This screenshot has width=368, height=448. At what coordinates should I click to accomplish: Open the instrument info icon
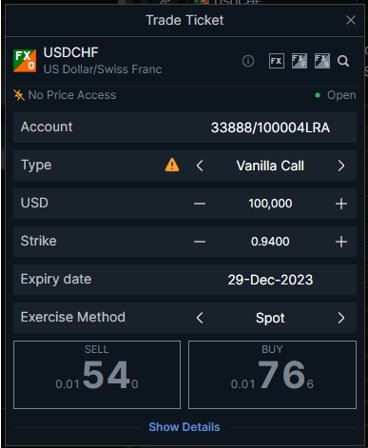point(248,61)
